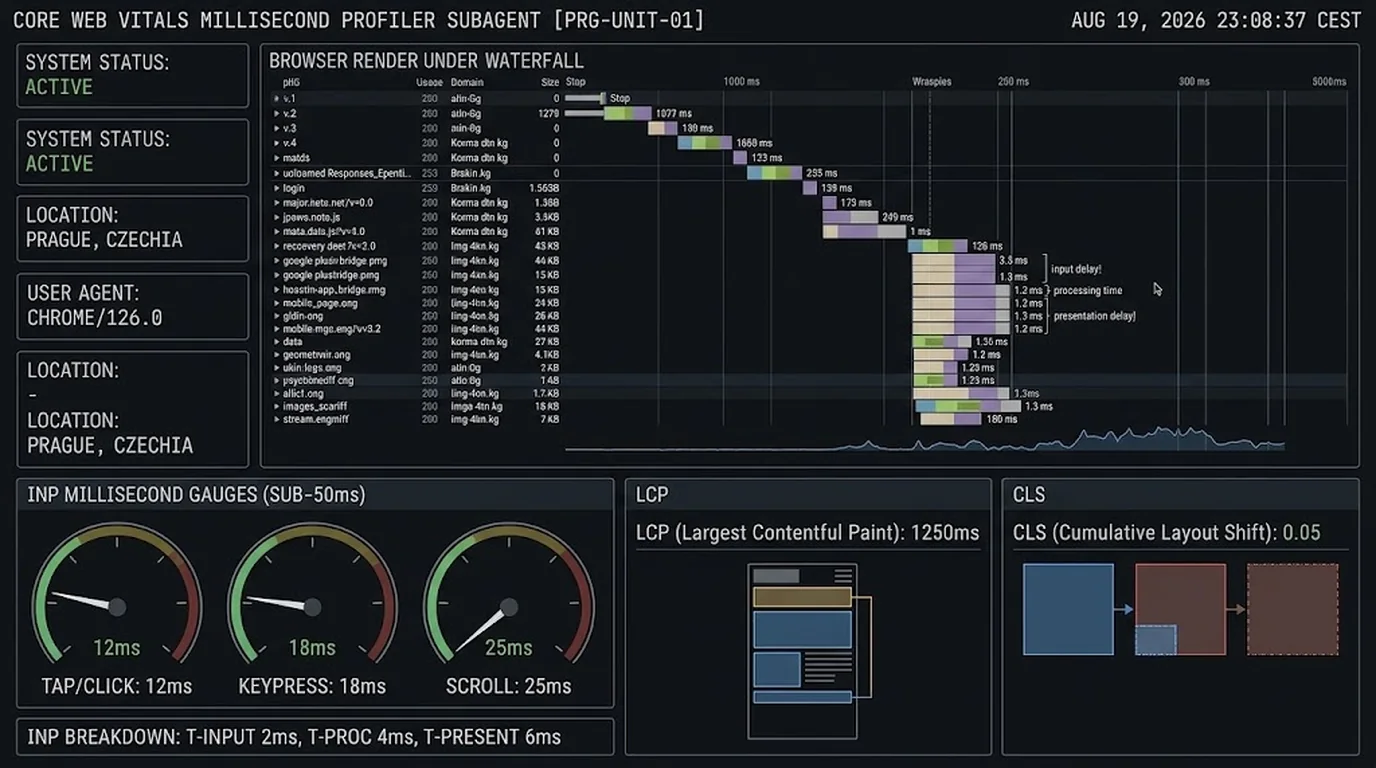Click the 123 ms waterfall bar

point(740,158)
